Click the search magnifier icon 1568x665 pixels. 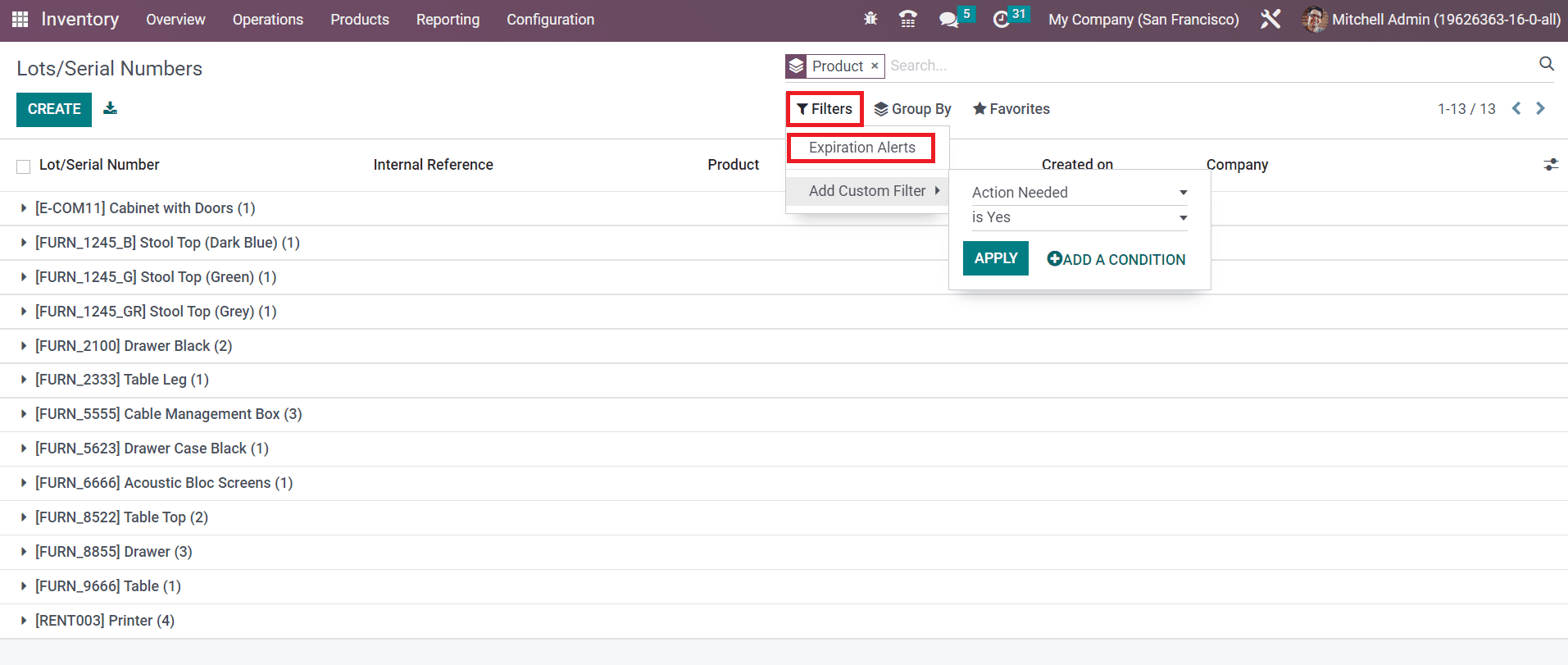tap(1546, 64)
